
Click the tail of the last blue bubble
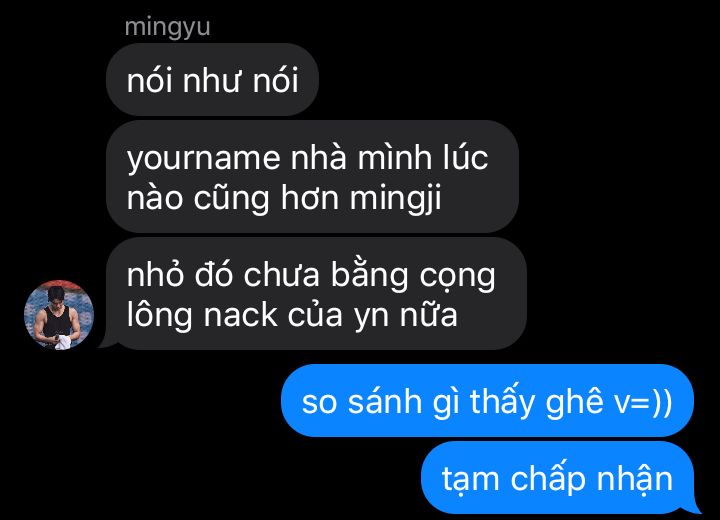(693, 506)
